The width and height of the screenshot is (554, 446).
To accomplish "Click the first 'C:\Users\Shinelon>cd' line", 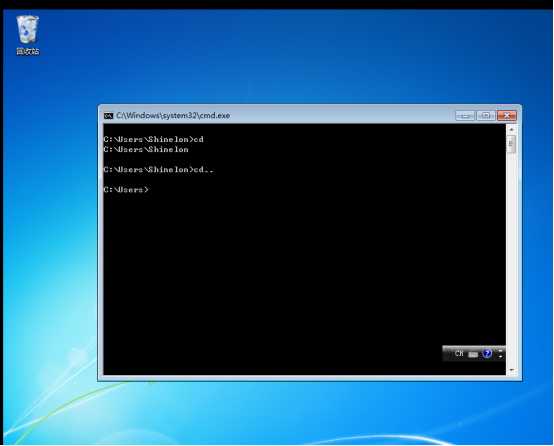I will click(x=154, y=139).
